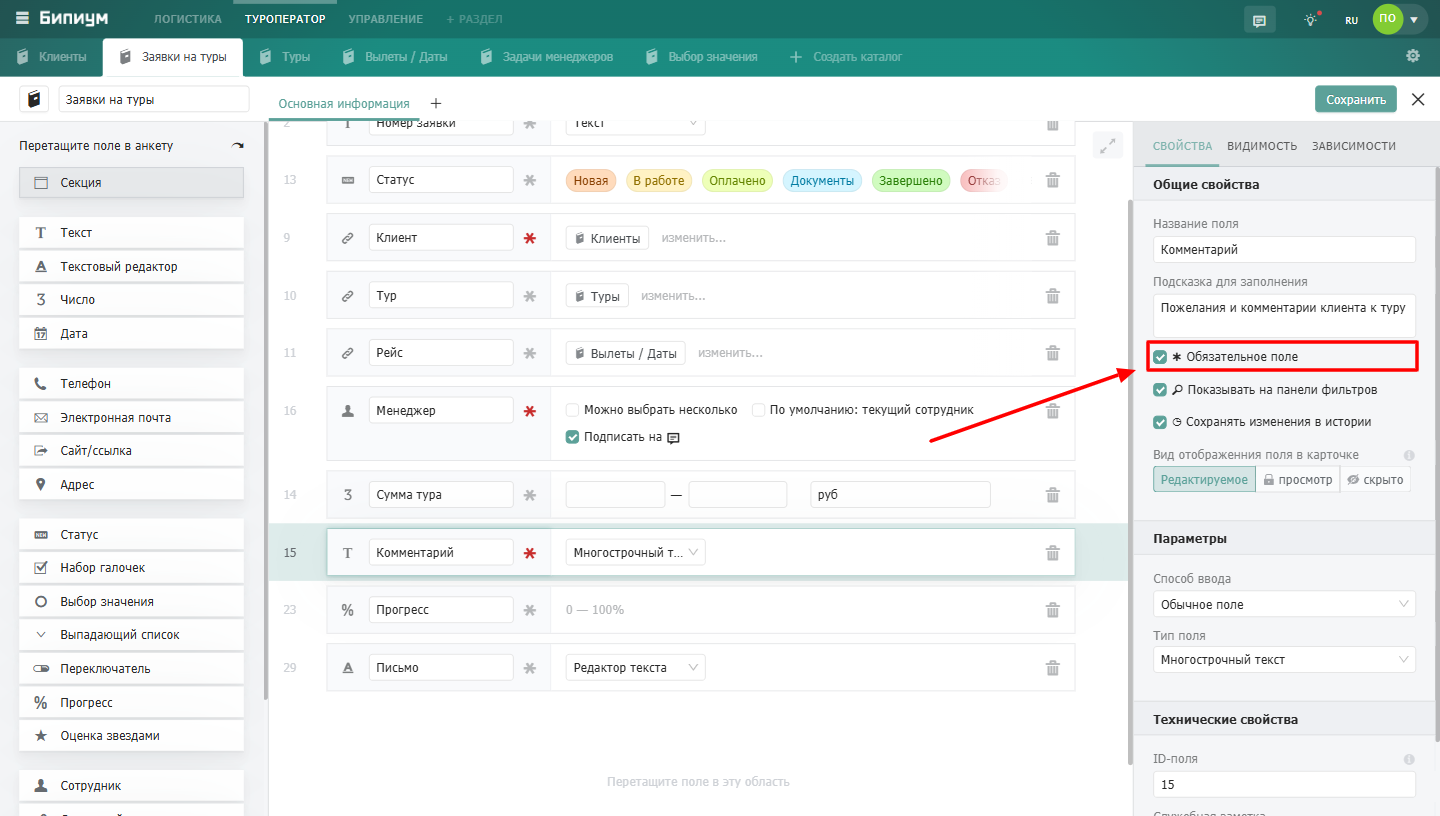Open the Редактор текста dropdown in Письмо row
This screenshot has height=816, width=1440.
[635, 668]
